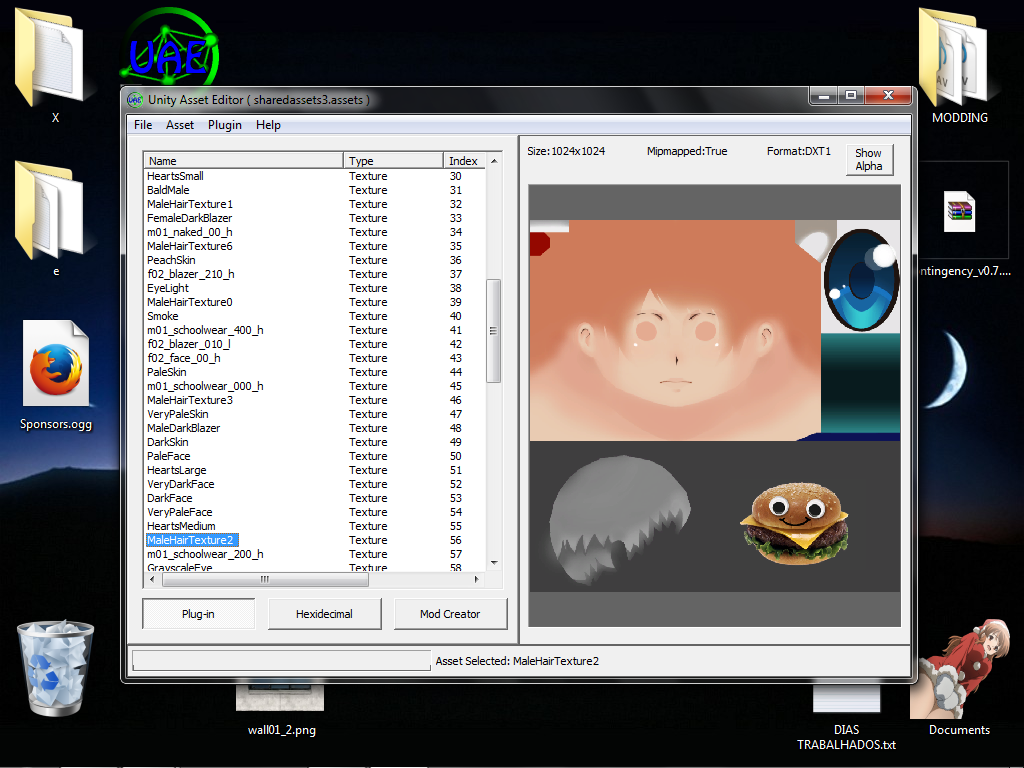1024x768 pixels.
Task: Select the highlighted MaleHairTexture2 asset
Action: pyautogui.click(x=315, y=540)
